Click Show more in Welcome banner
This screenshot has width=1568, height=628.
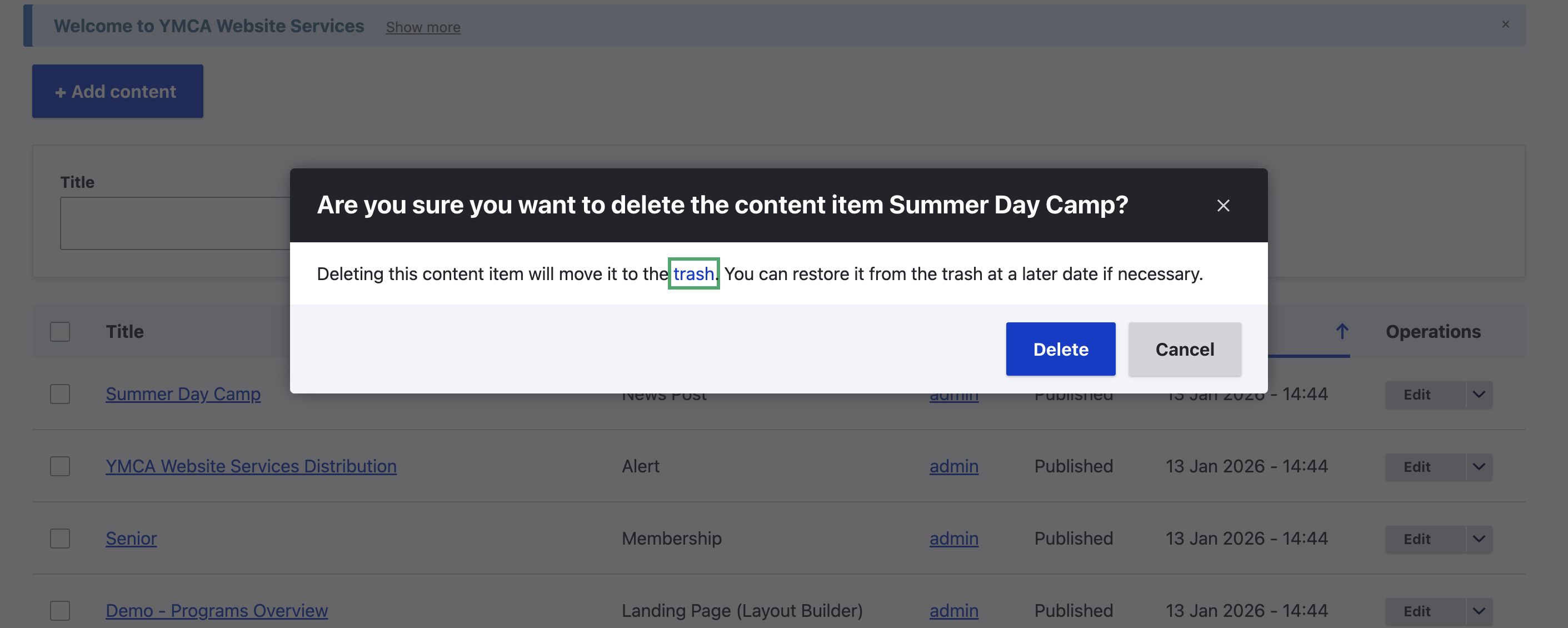point(423,27)
